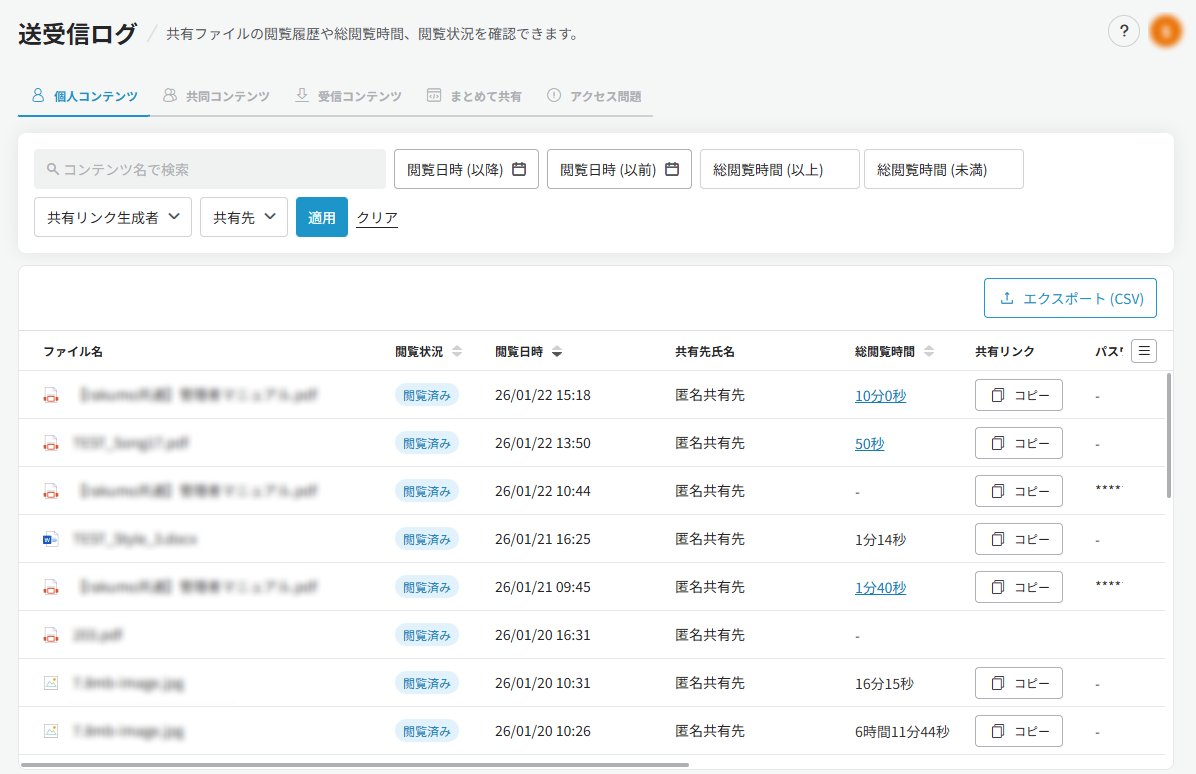Click the horizontal table scrollbar

pyautogui.click(x=355, y=764)
